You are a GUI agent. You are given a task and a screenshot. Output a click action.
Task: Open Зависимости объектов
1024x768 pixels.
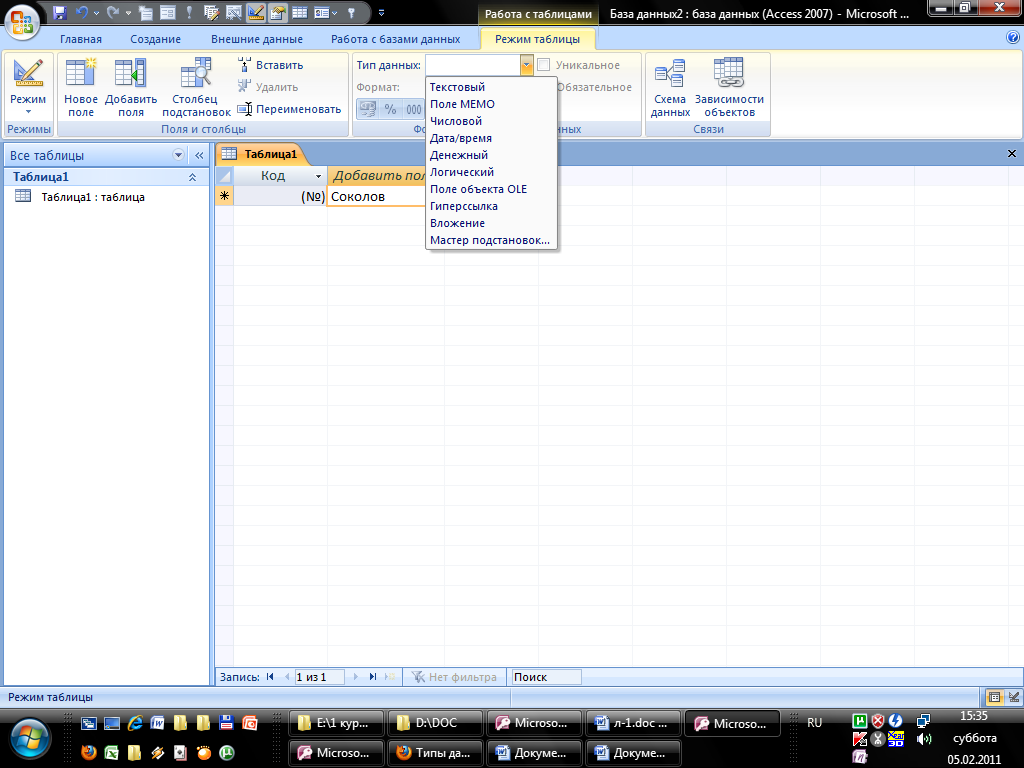tap(729, 87)
